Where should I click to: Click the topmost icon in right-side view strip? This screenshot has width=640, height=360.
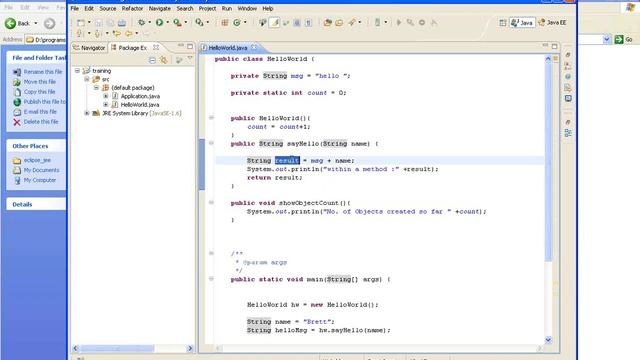coord(568,55)
